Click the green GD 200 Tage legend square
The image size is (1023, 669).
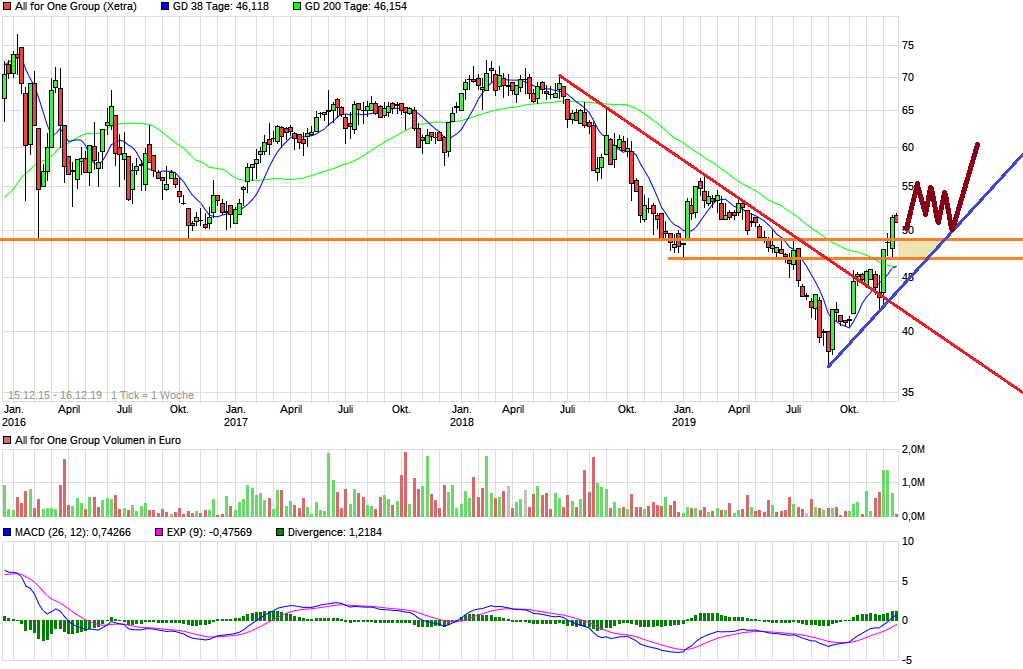coord(295,6)
